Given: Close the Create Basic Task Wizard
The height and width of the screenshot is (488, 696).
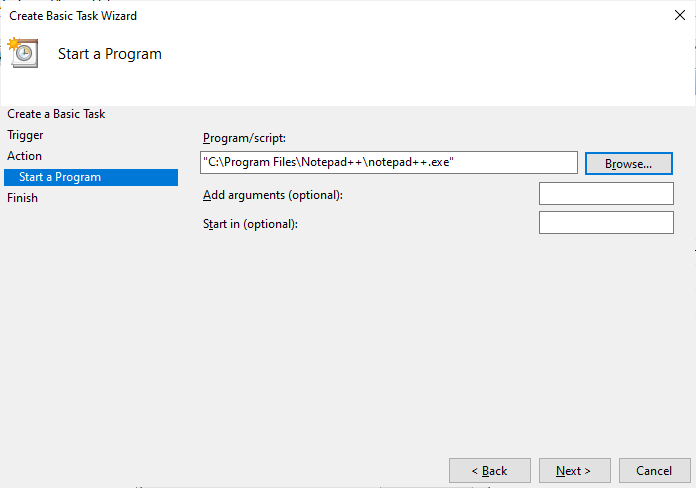Looking at the screenshot, I should pyautogui.click(x=680, y=15).
